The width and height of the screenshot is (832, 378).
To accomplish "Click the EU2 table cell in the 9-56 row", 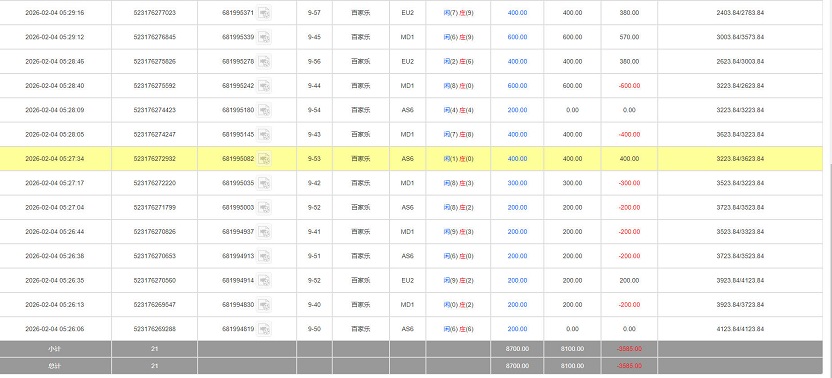I will click(x=408, y=61).
